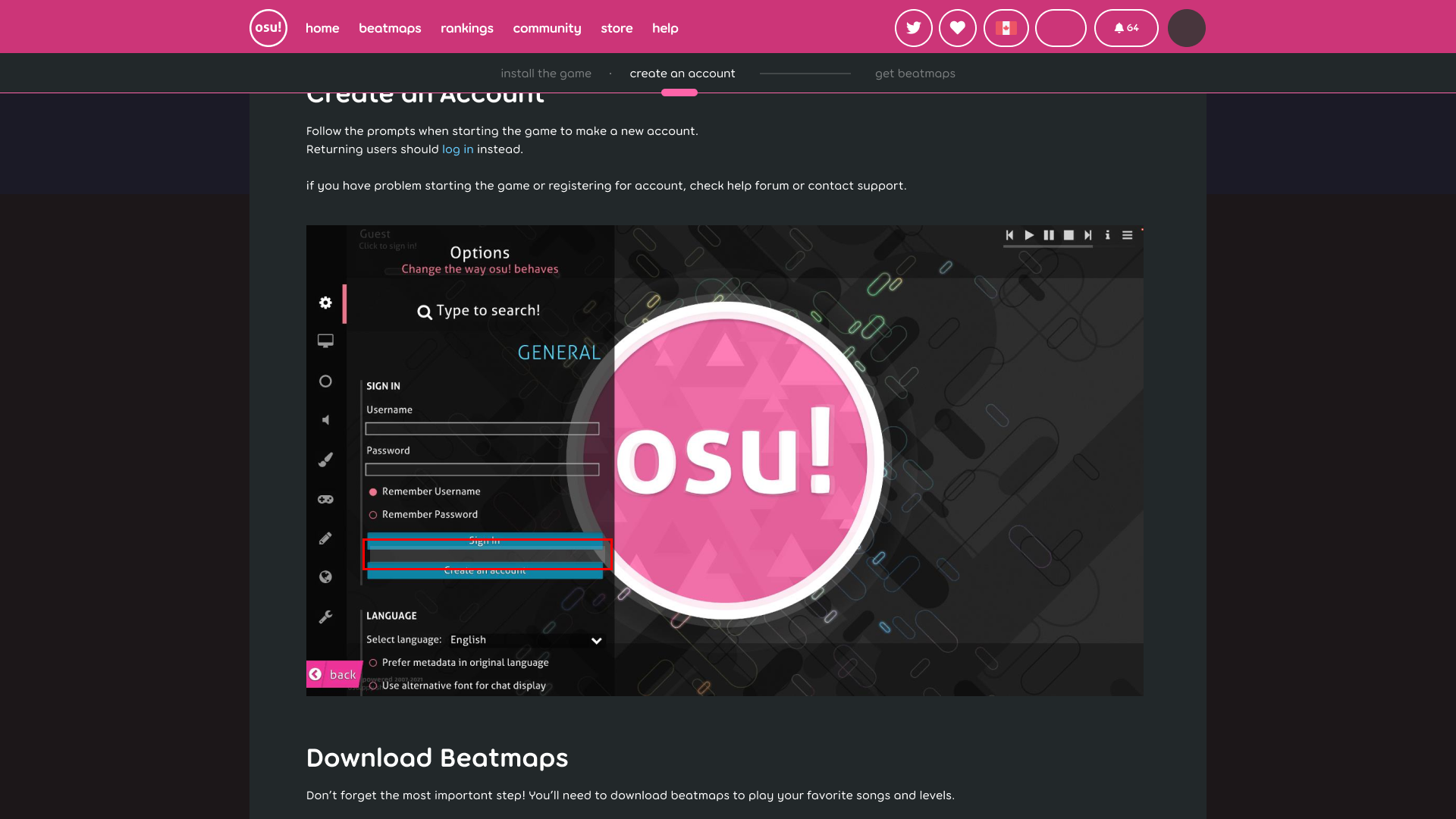
Task: Pause the slideshow playback control
Action: [1048, 235]
